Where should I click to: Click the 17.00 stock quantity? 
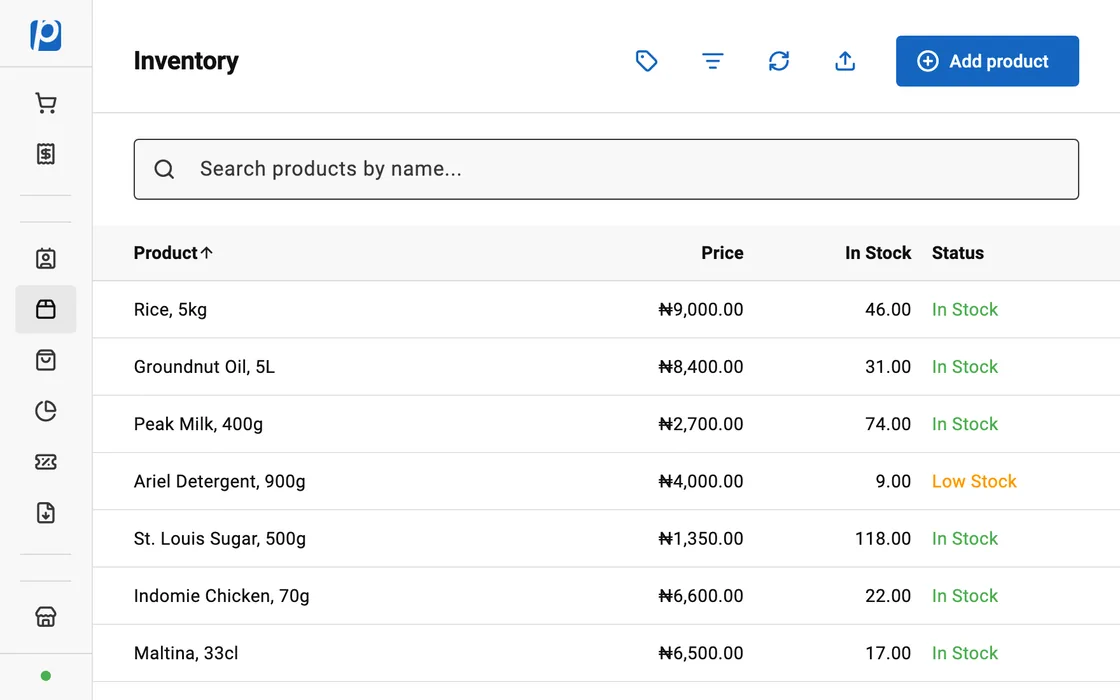[888, 653]
